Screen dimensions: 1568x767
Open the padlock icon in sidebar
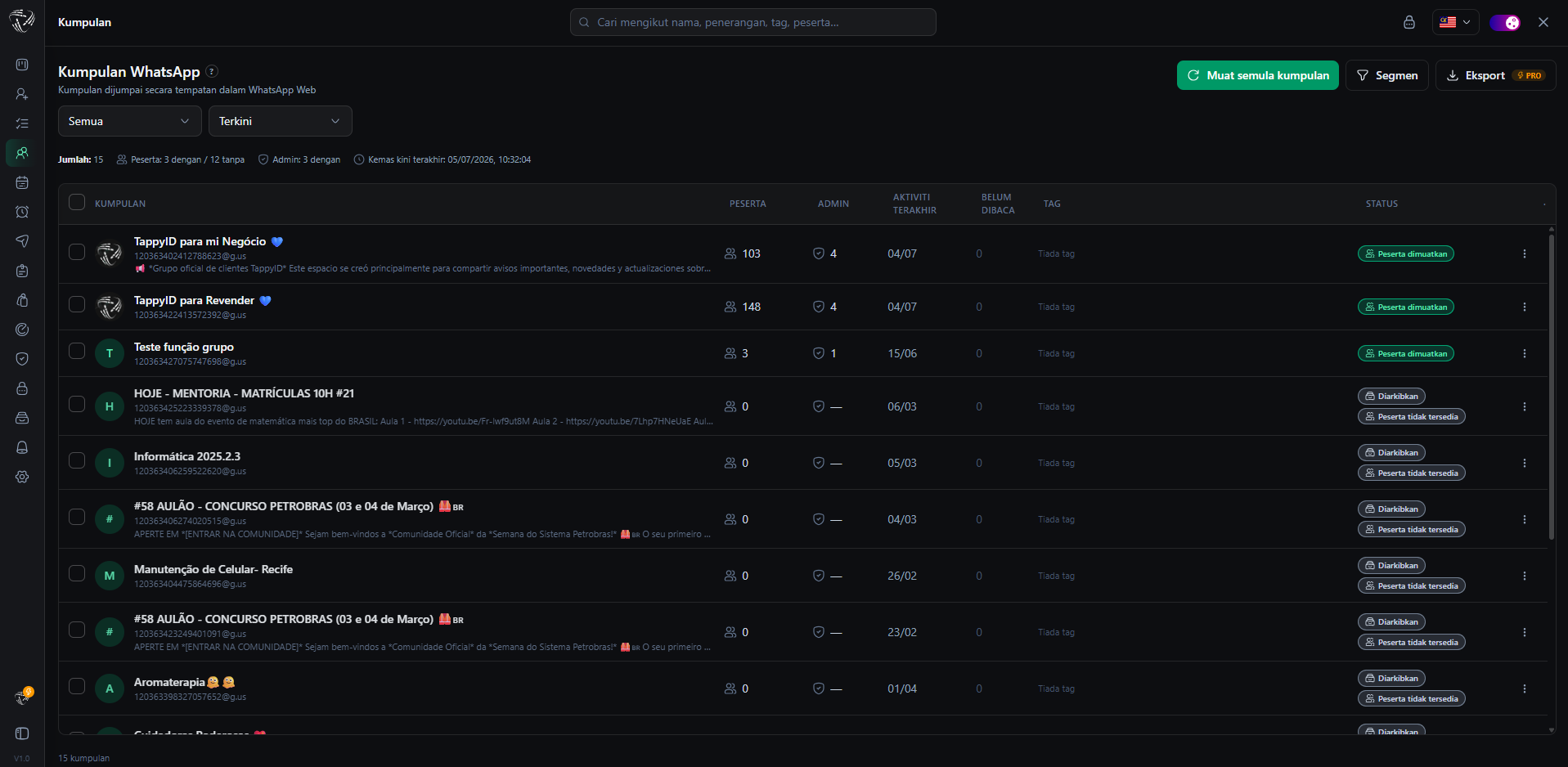click(x=22, y=388)
